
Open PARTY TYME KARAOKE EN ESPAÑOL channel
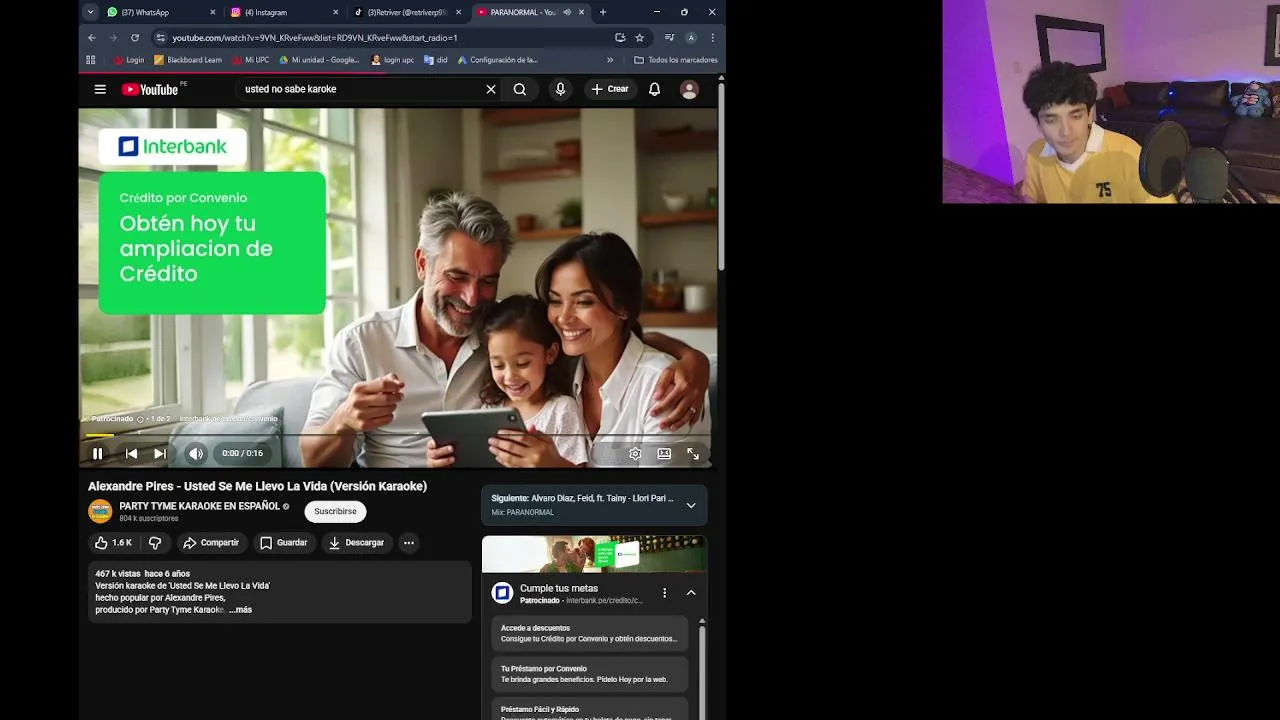tap(199, 506)
